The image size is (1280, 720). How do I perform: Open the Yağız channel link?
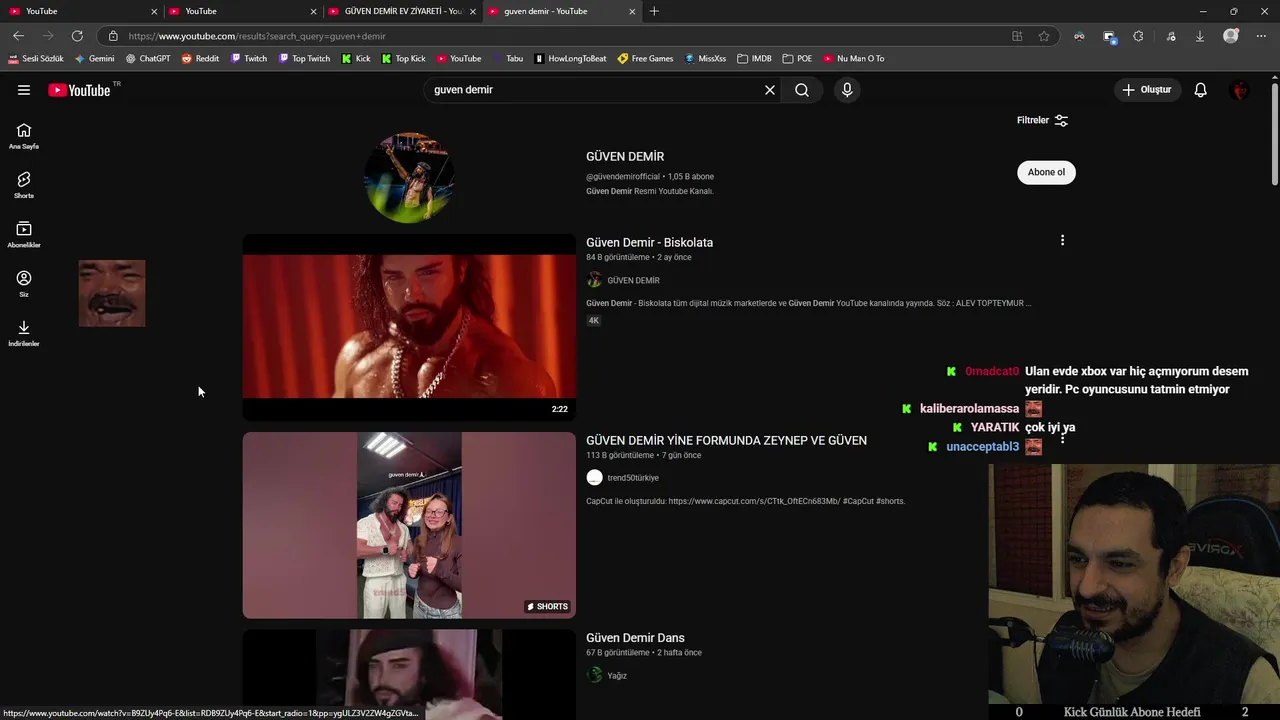(x=617, y=676)
